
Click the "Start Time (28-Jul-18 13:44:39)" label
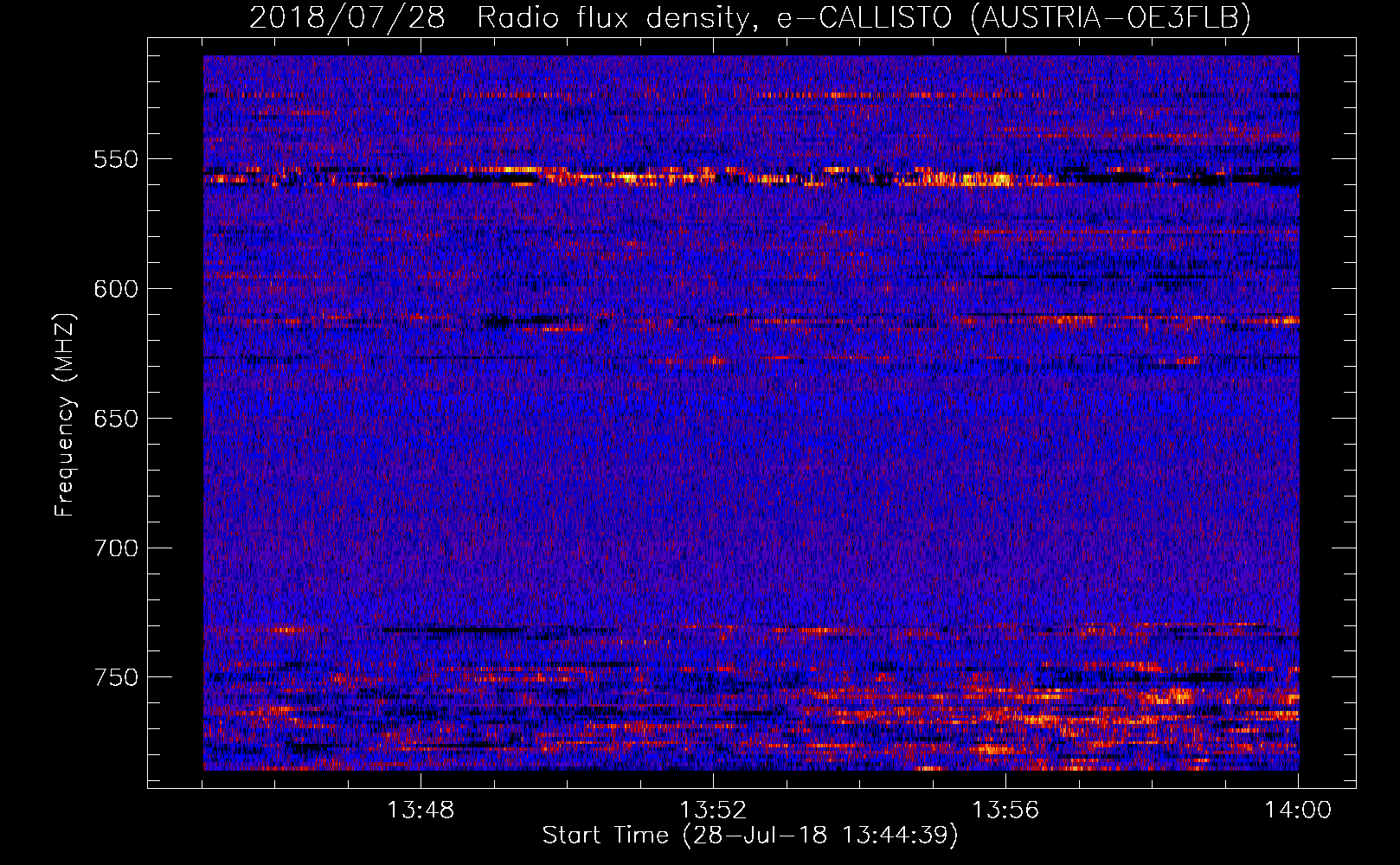point(751,836)
